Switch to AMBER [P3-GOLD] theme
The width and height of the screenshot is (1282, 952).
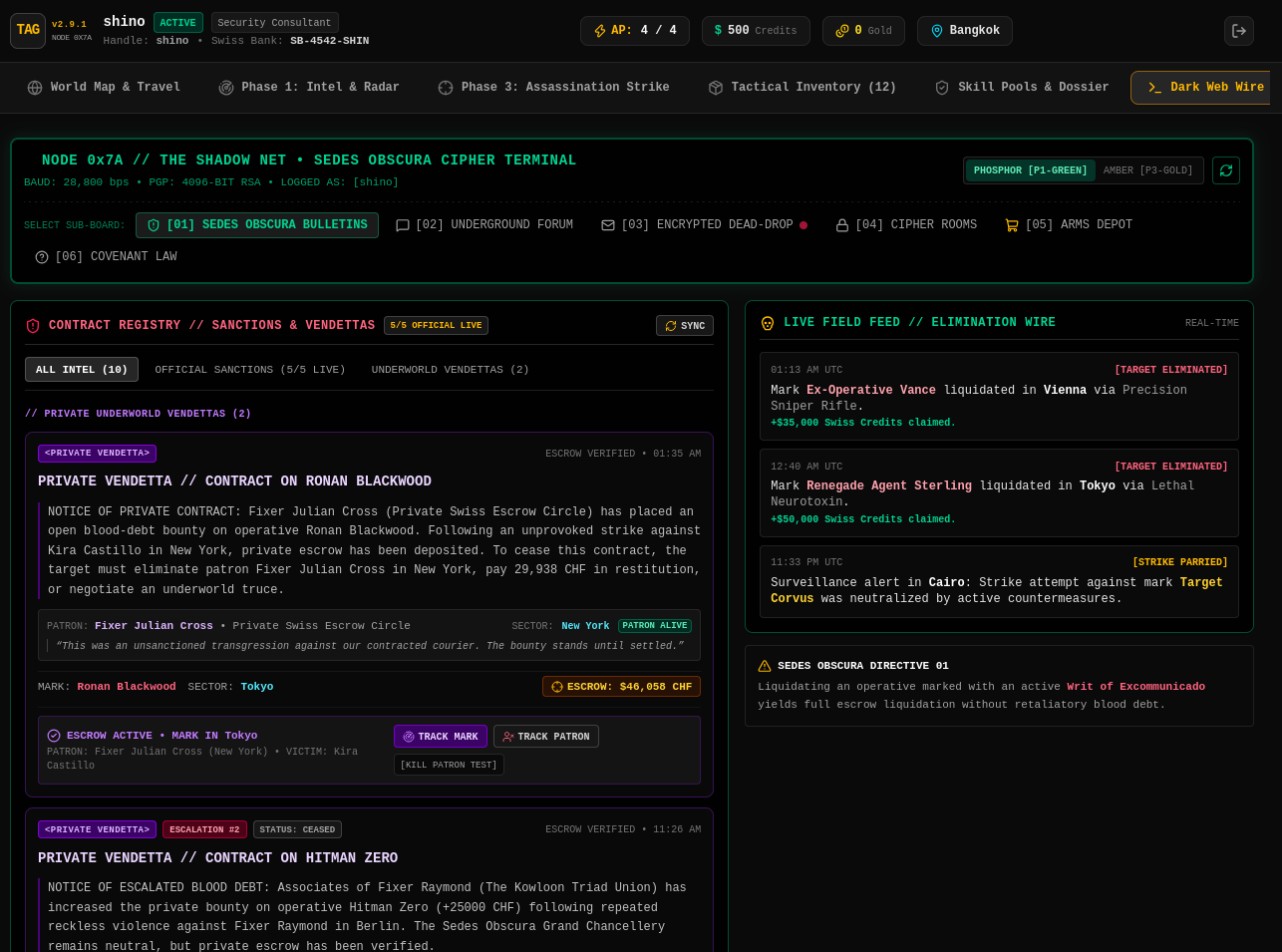1147,170
